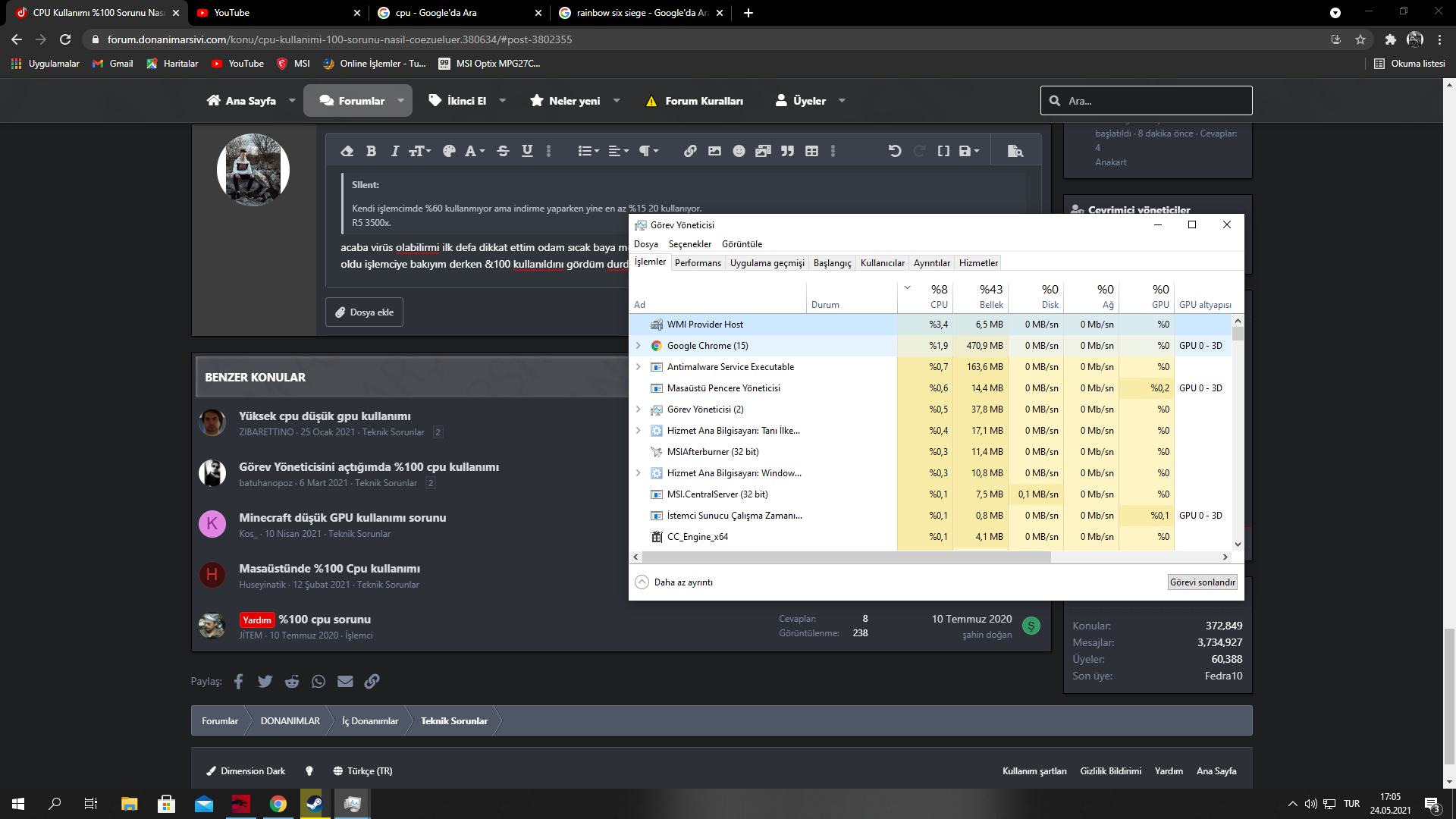This screenshot has width=1456, height=819.
Task: Open the Seçenekler menu in Task Manager
Action: [689, 244]
